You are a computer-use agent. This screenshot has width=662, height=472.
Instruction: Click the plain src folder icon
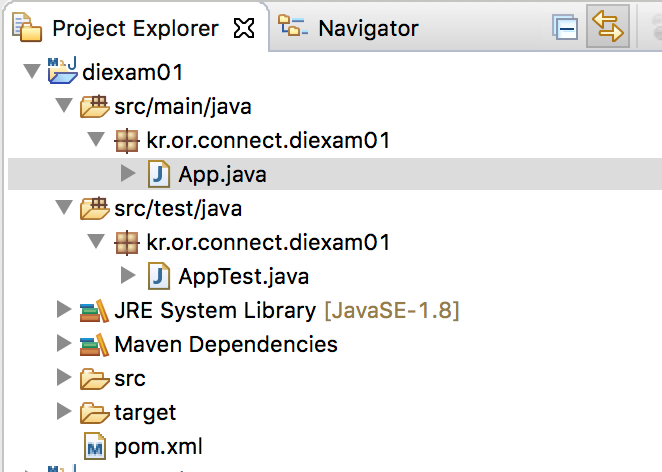95,379
